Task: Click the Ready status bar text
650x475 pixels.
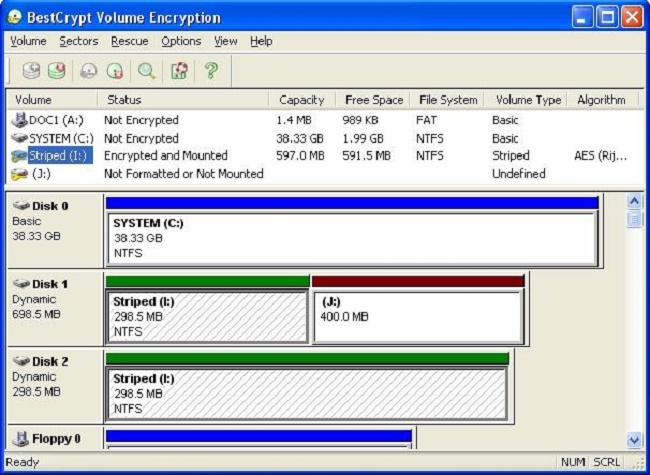Action: (x=22, y=462)
